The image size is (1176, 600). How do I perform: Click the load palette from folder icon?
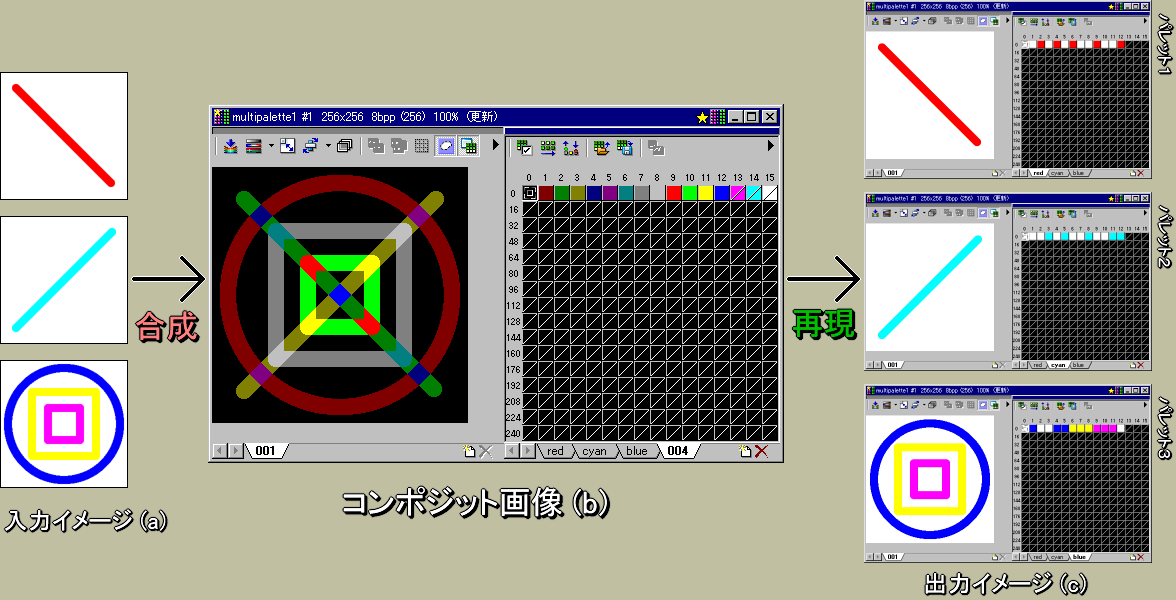pyautogui.click(x=601, y=148)
